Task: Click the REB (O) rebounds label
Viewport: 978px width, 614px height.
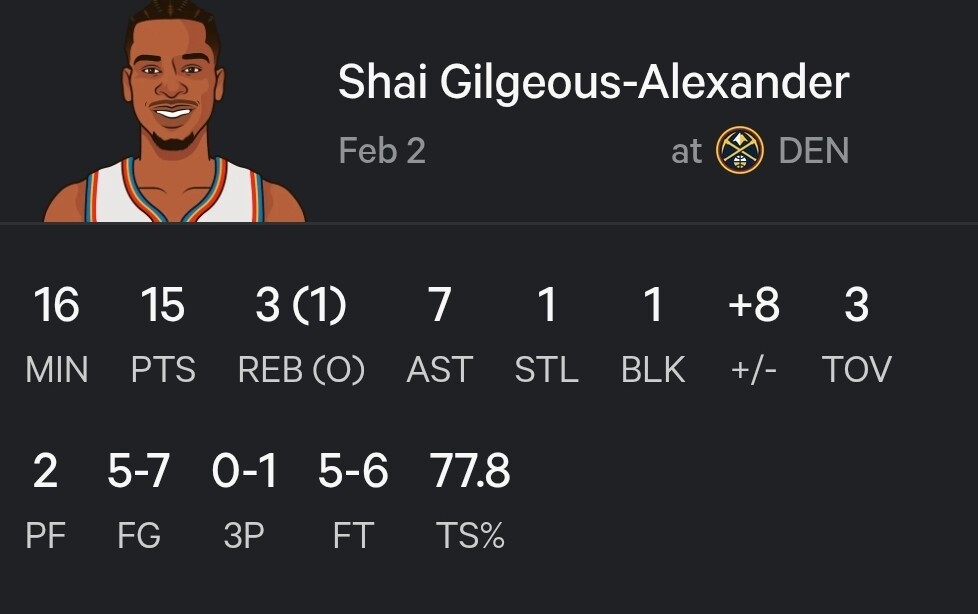Action: (301, 370)
